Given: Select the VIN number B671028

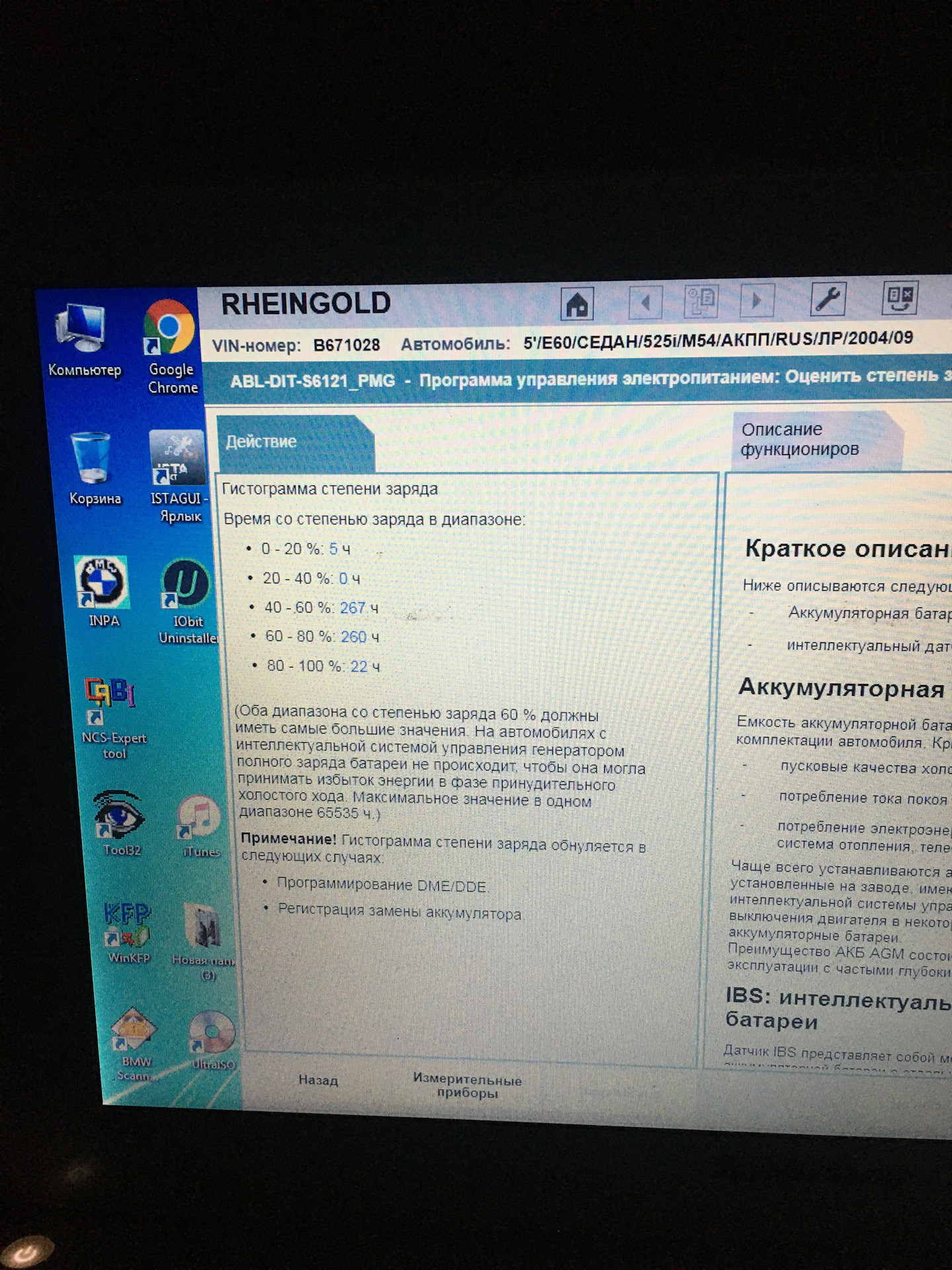Looking at the screenshot, I should coord(346,345).
